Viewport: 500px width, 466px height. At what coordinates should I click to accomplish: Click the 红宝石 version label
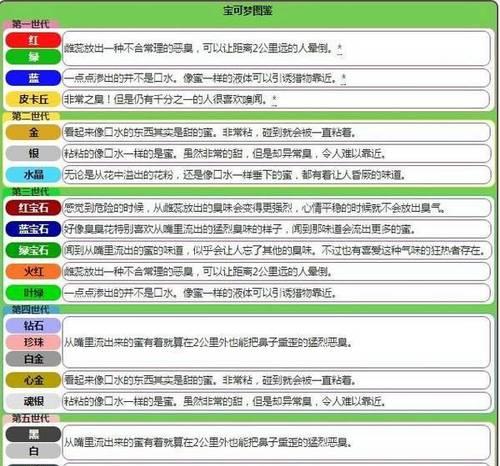click(33, 208)
